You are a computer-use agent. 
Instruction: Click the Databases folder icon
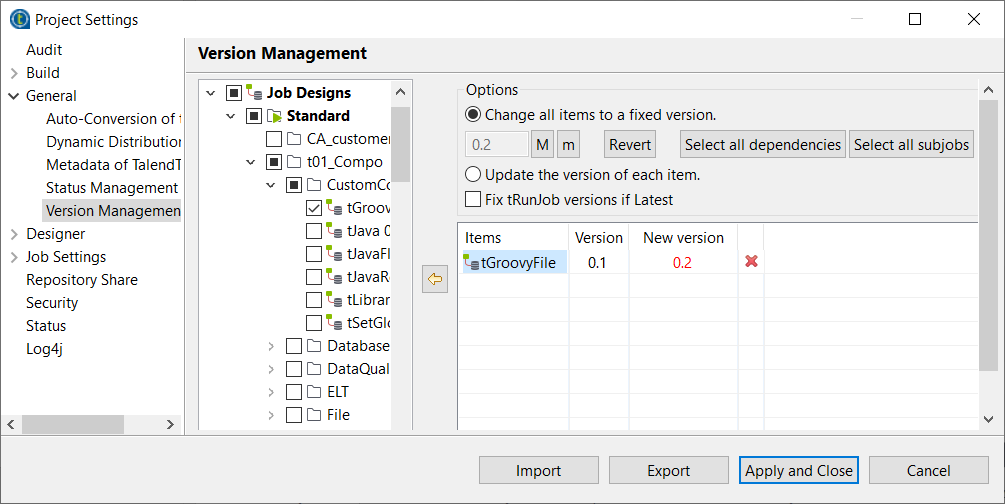coord(314,346)
